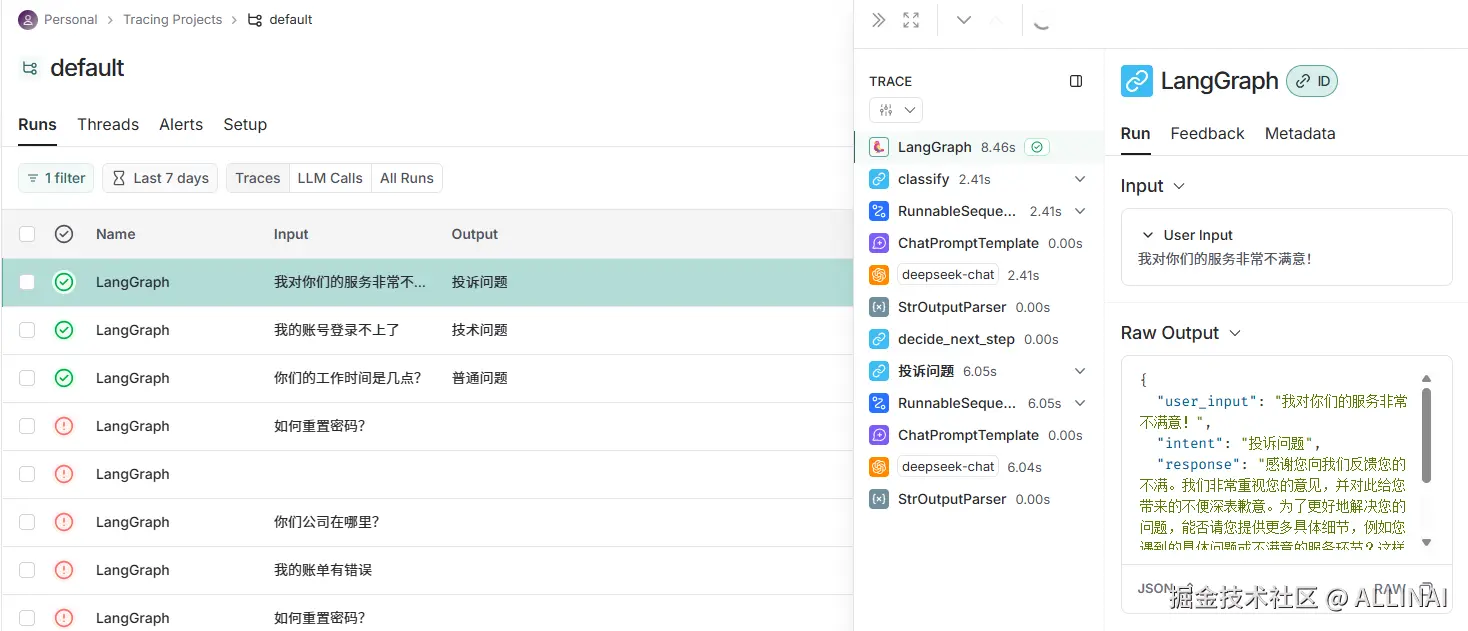Click red error icon for 我的账单有错误 run
This screenshot has width=1468, height=631.
[64, 570]
